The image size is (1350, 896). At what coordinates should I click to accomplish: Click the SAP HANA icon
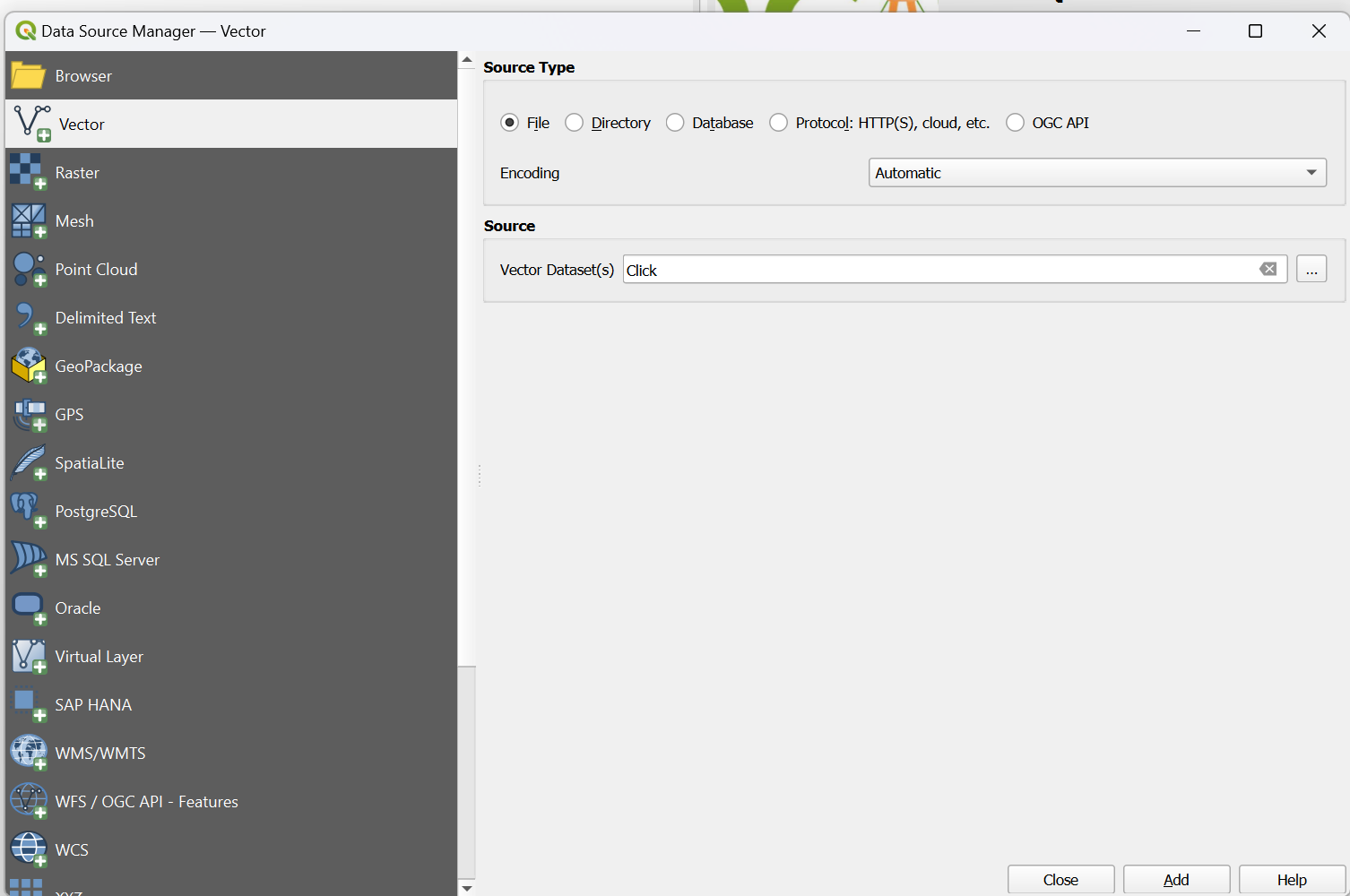28,704
